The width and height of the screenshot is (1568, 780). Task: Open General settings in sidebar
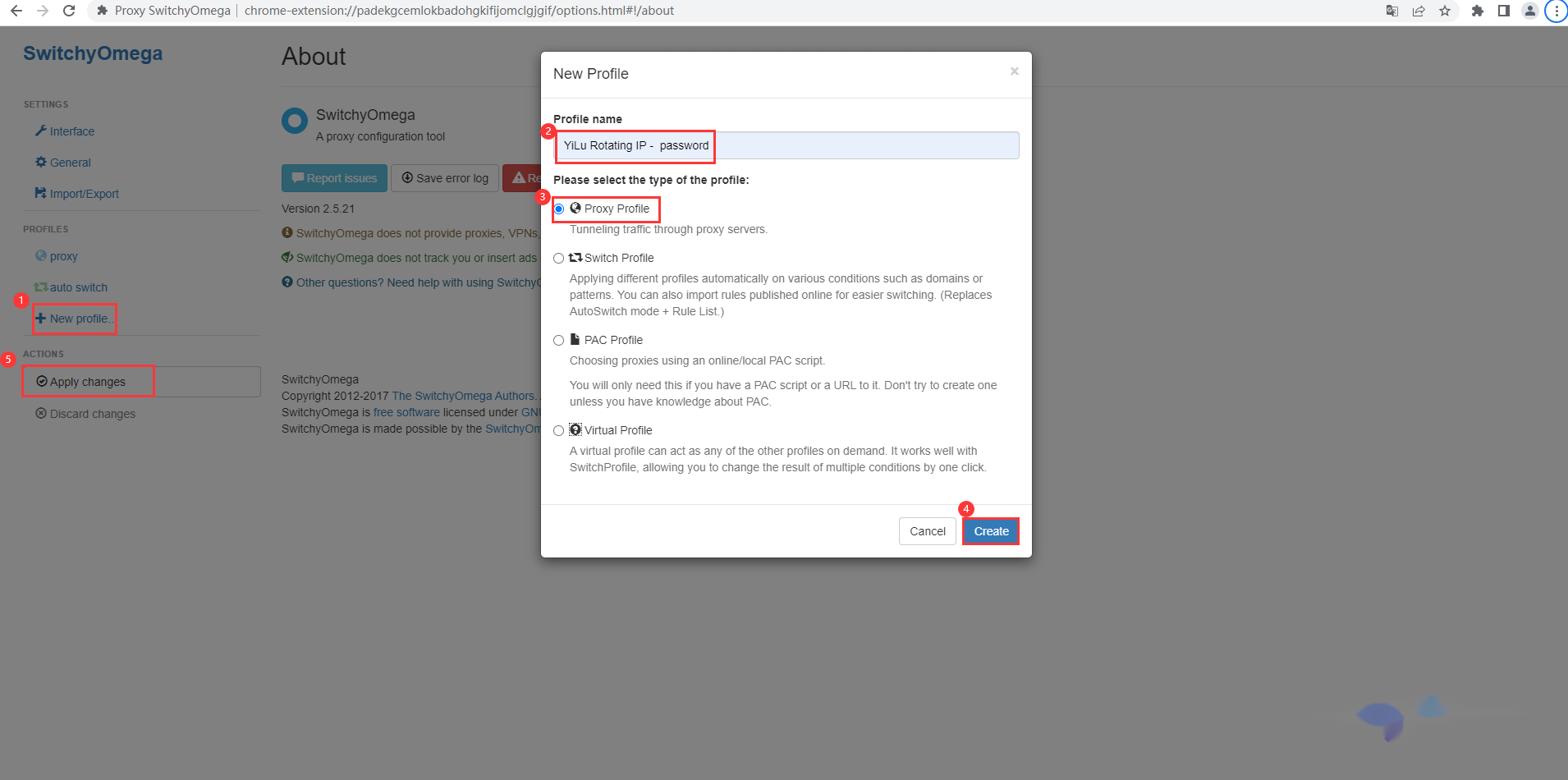point(63,163)
